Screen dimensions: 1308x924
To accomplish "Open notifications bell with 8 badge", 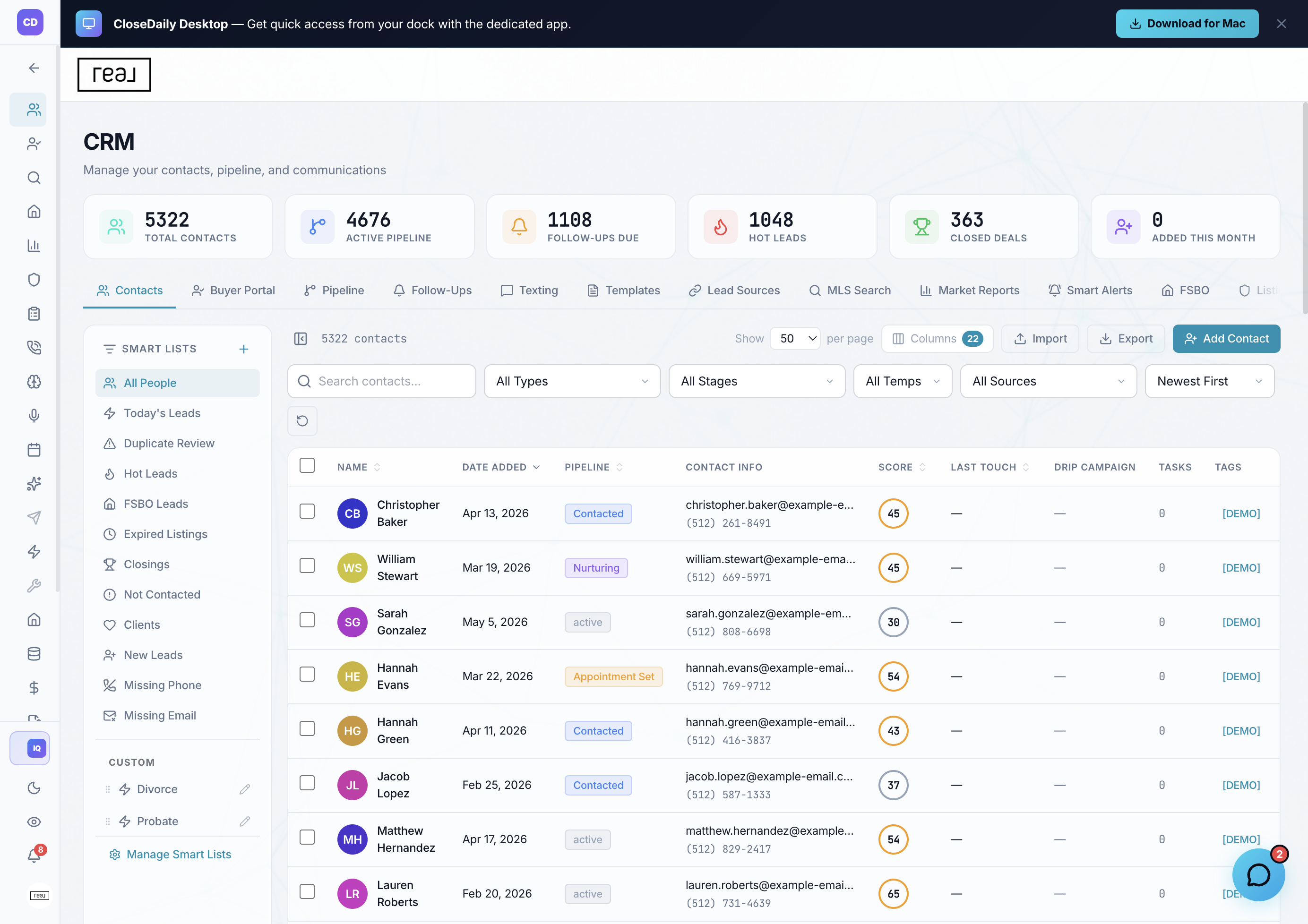I will click(x=34, y=855).
